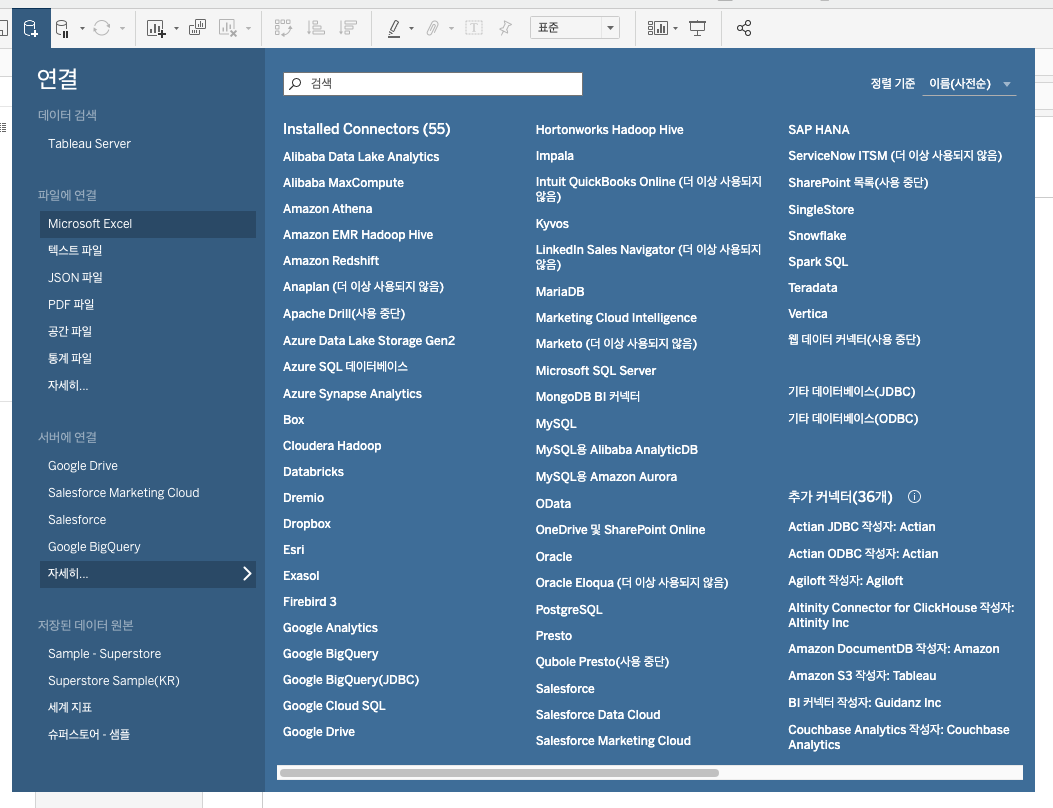Open saved data source 슈퍼스토어 - 샘플
1053x808 pixels.
89,735
